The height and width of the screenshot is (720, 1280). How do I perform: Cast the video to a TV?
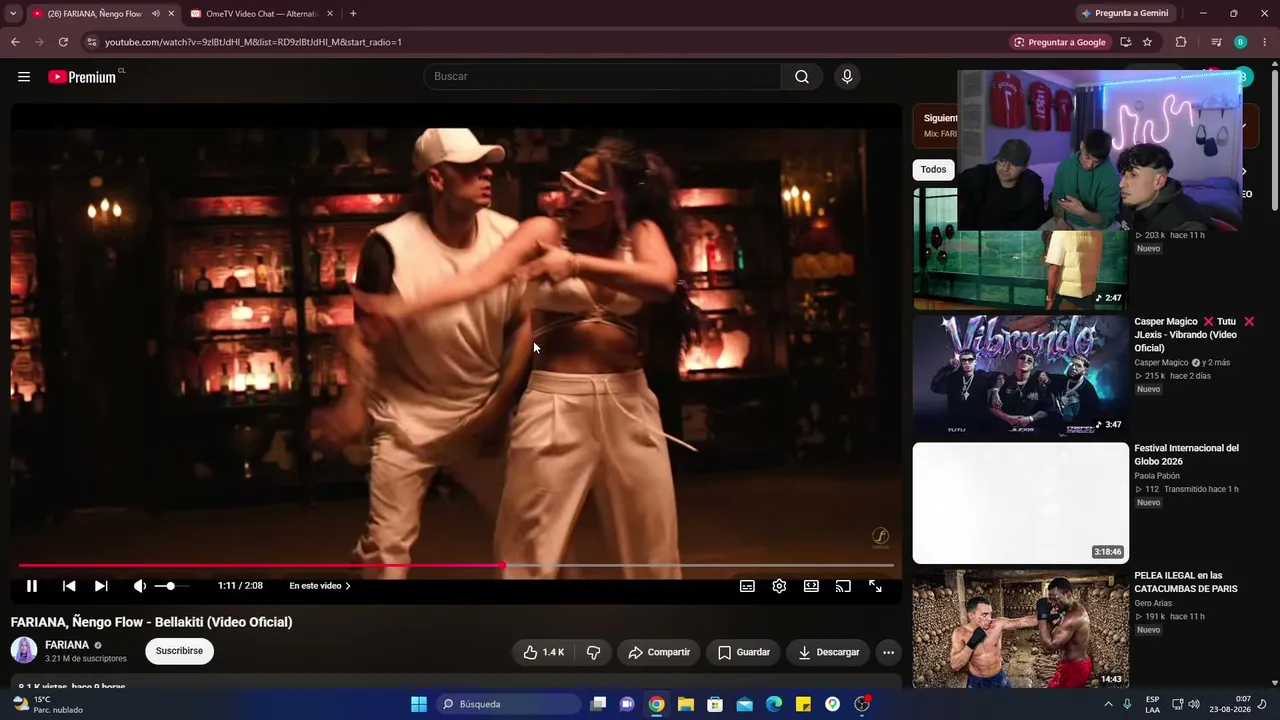[843, 586]
